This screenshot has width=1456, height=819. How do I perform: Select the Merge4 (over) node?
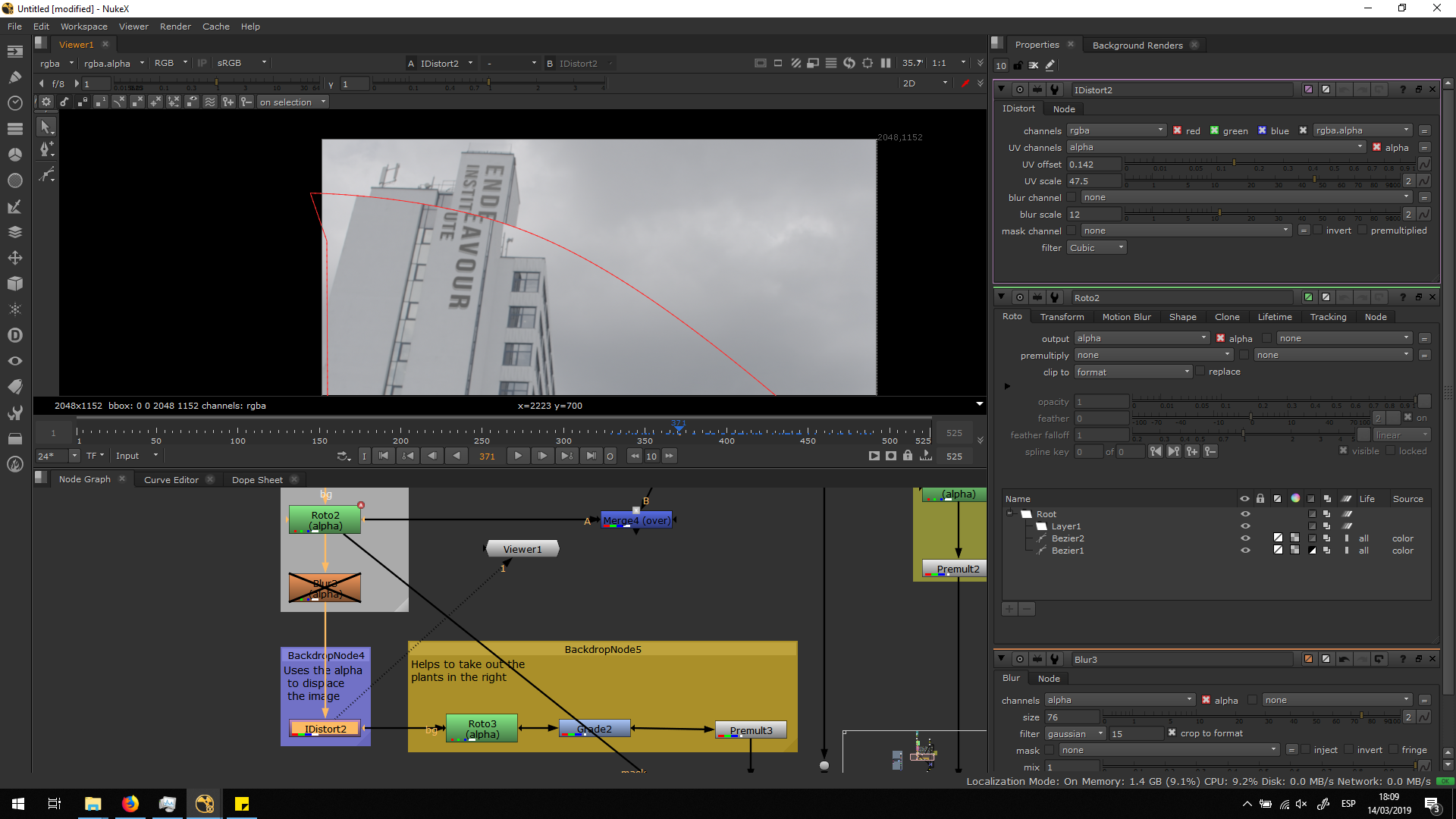pos(636,520)
